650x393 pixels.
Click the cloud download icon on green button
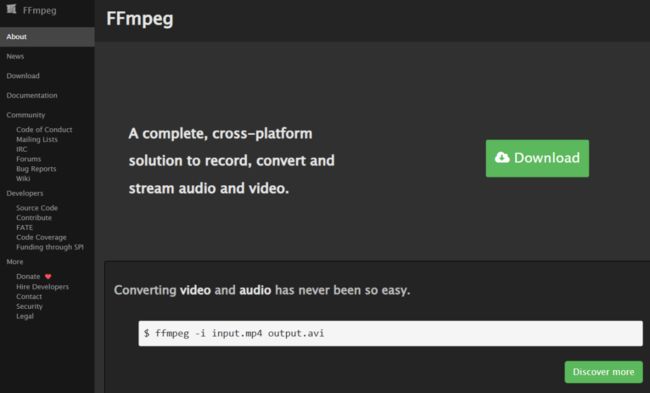(502, 158)
